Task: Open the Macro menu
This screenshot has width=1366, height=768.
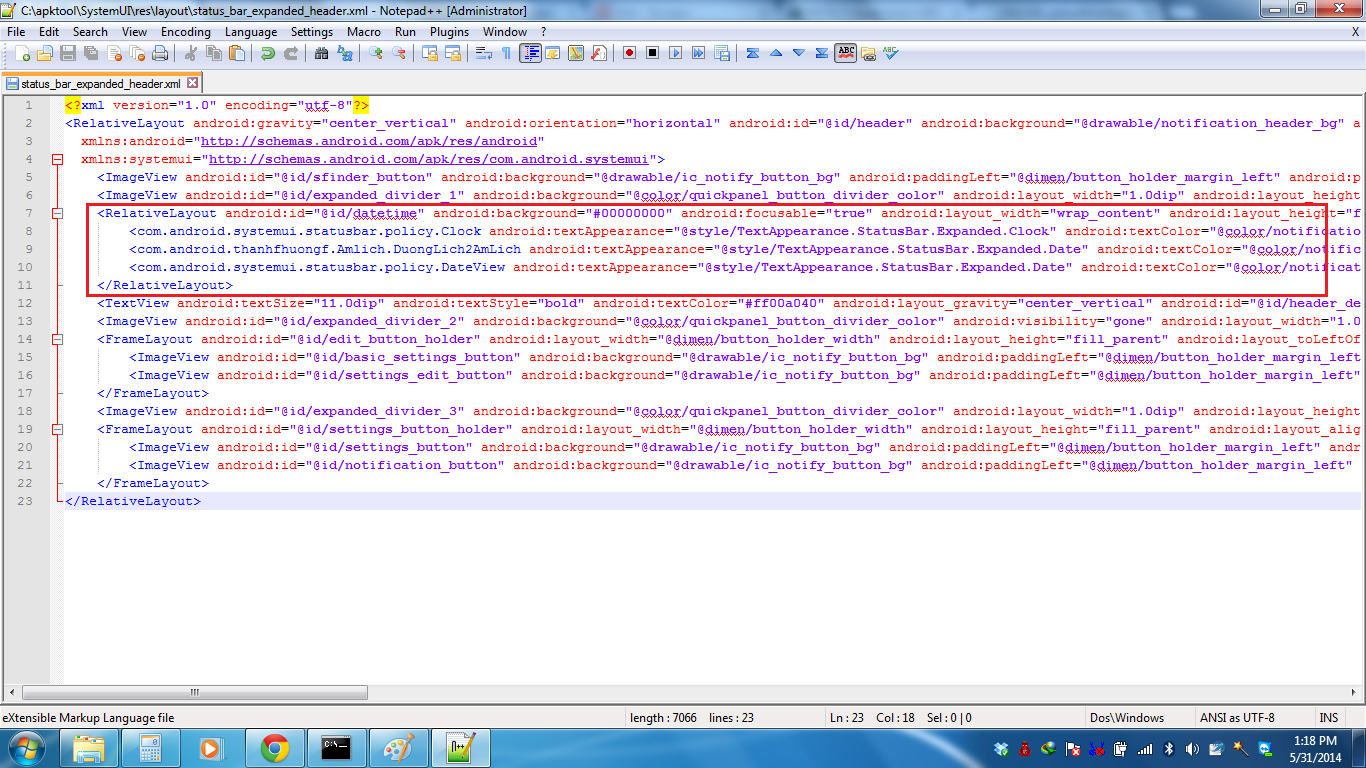Action: (364, 31)
